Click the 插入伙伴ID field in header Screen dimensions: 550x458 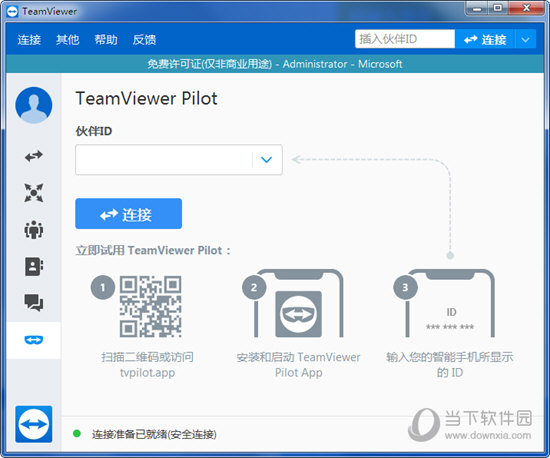(x=405, y=39)
